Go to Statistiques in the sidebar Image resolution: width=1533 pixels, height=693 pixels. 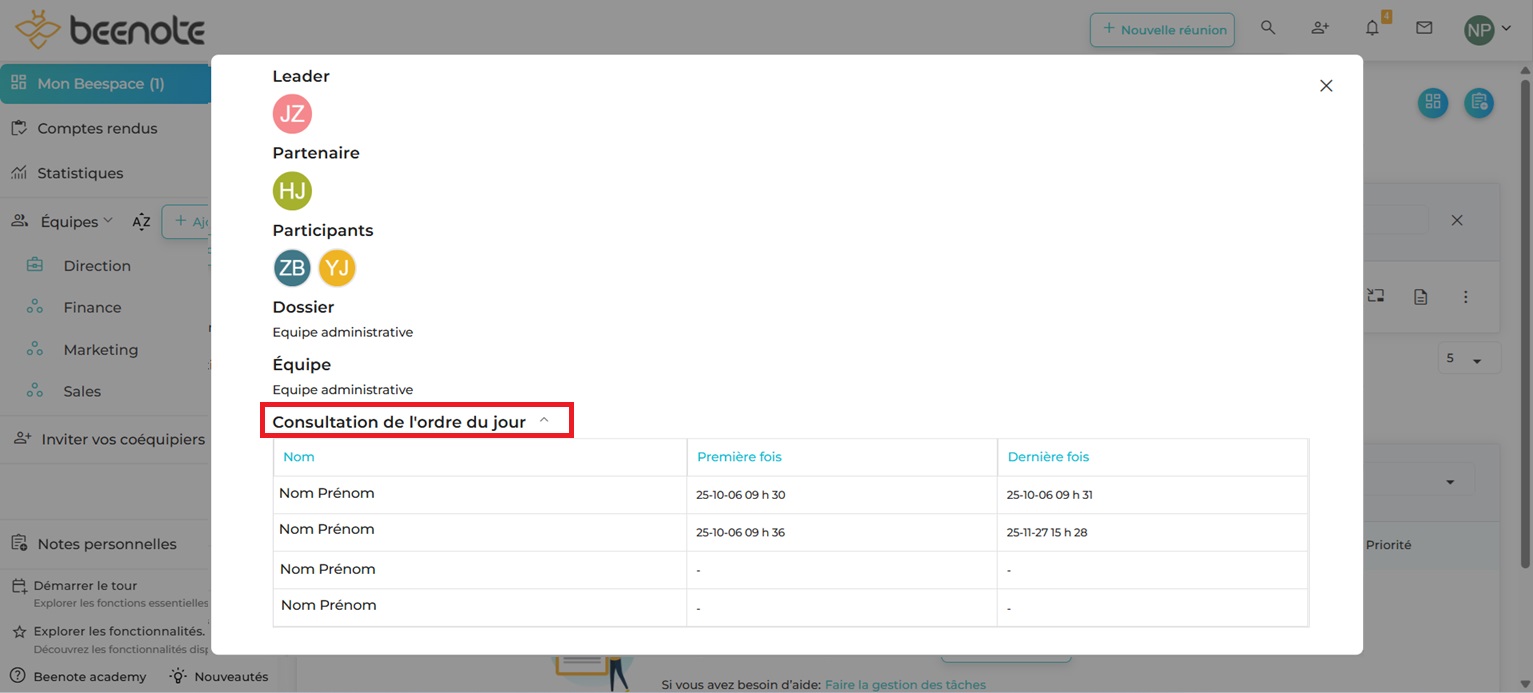tap(80, 173)
